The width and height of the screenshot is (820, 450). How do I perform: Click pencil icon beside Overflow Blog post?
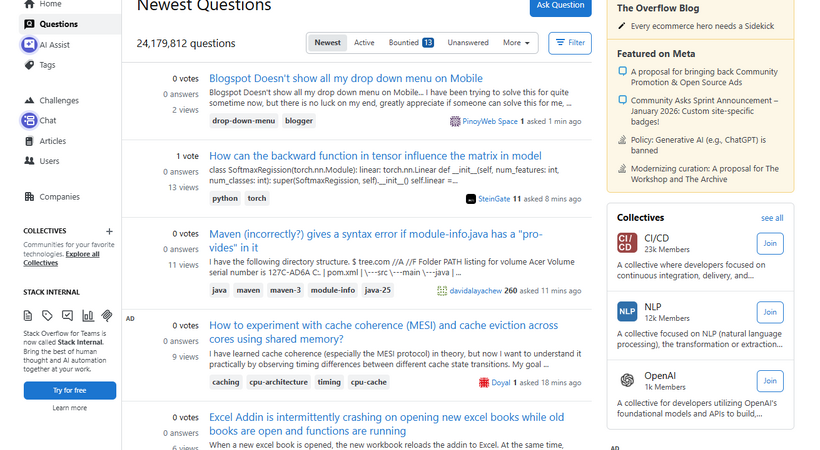(622, 26)
